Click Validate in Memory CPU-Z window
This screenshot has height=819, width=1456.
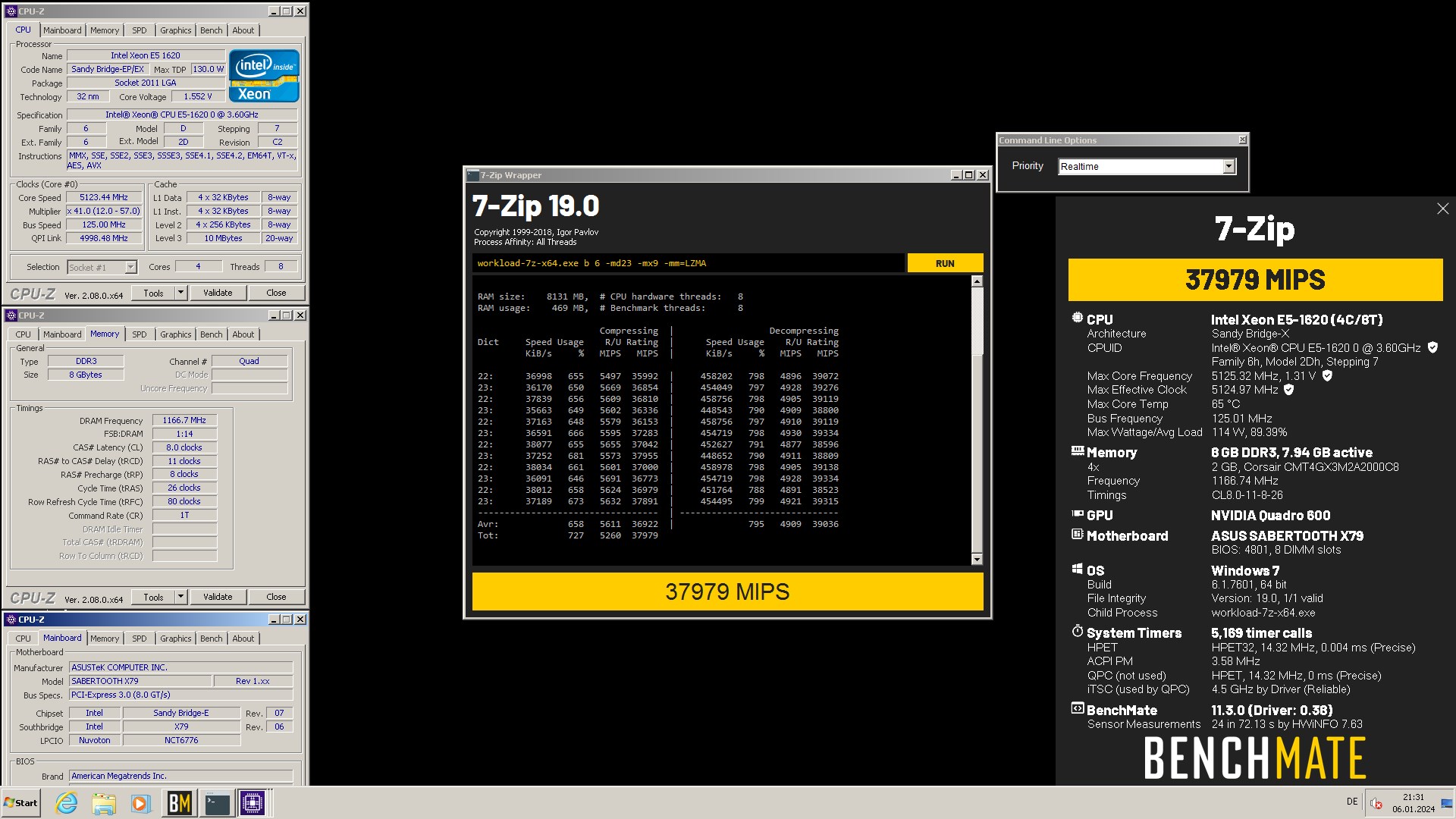click(218, 597)
